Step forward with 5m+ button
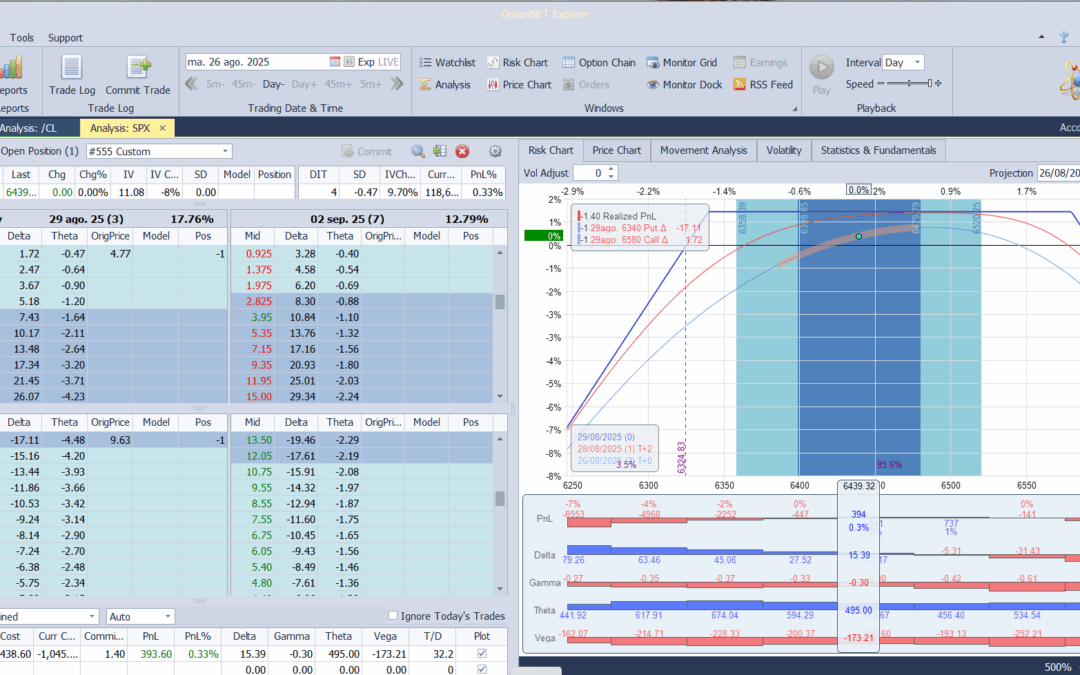This screenshot has height=675, width=1080. pyautogui.click(x=371, y=84)
